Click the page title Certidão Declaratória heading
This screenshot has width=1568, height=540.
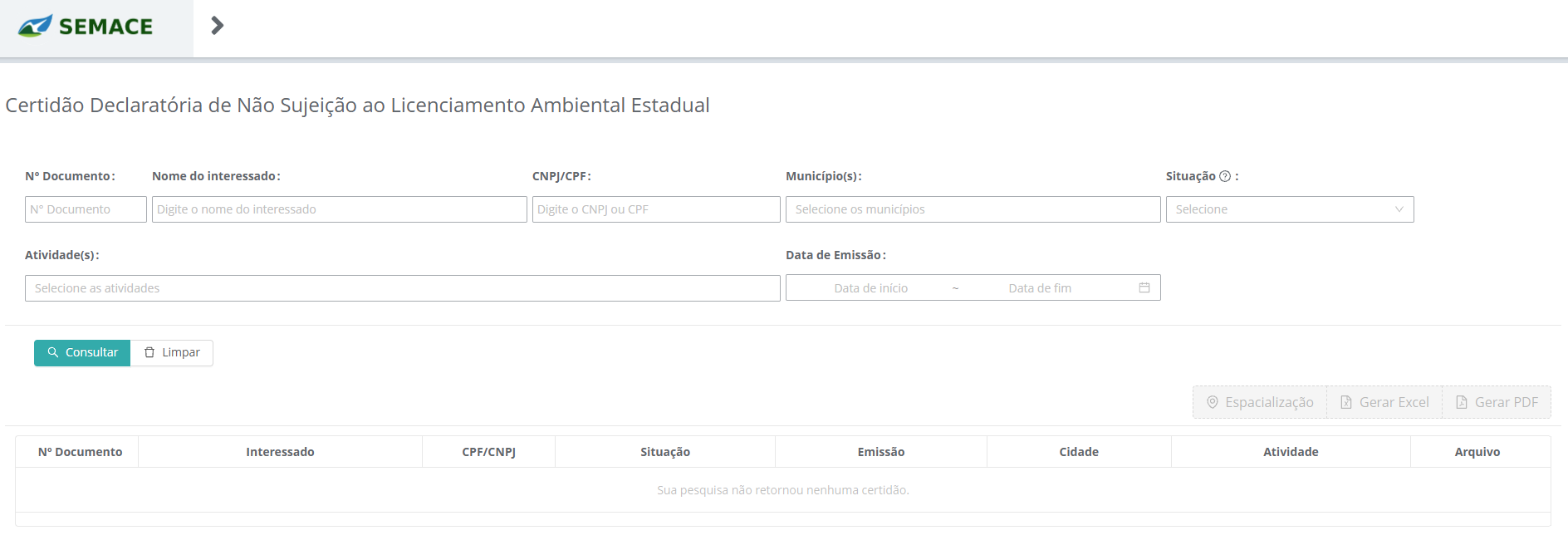(x=358, y=106)
